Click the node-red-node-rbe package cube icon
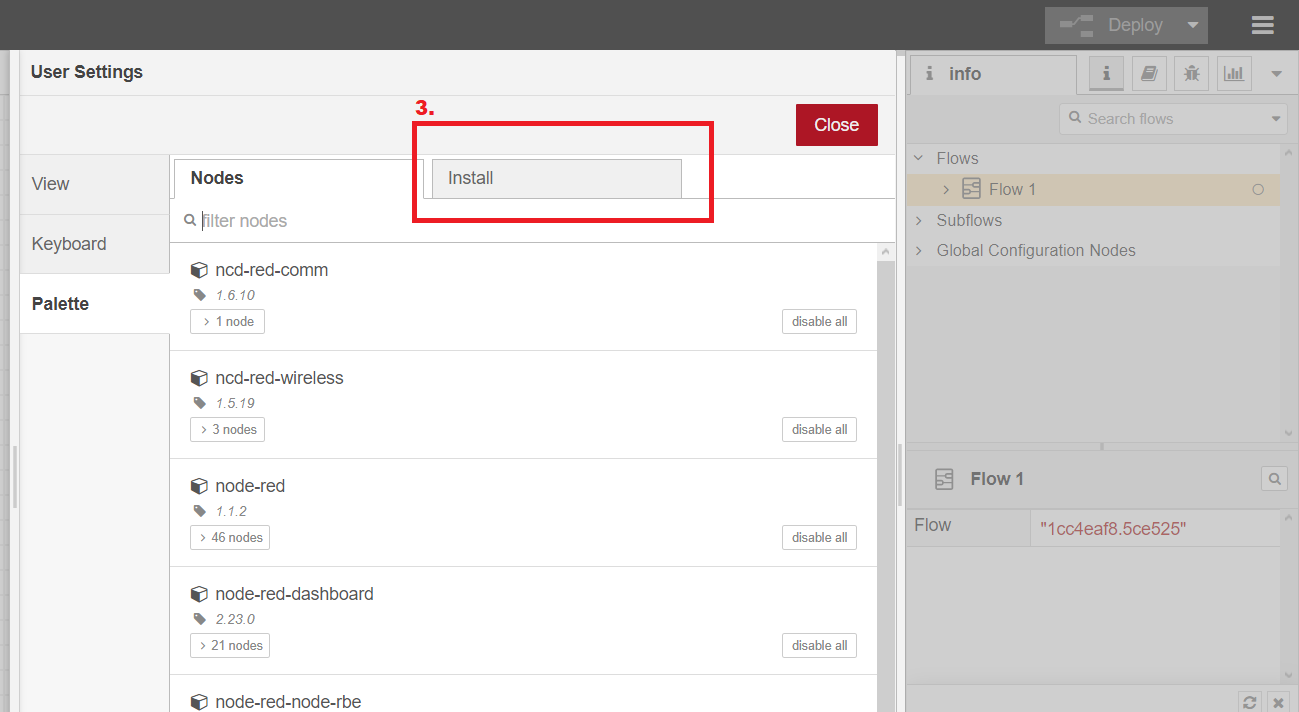This screenshot has width=1299, height=712. point(199,702)
